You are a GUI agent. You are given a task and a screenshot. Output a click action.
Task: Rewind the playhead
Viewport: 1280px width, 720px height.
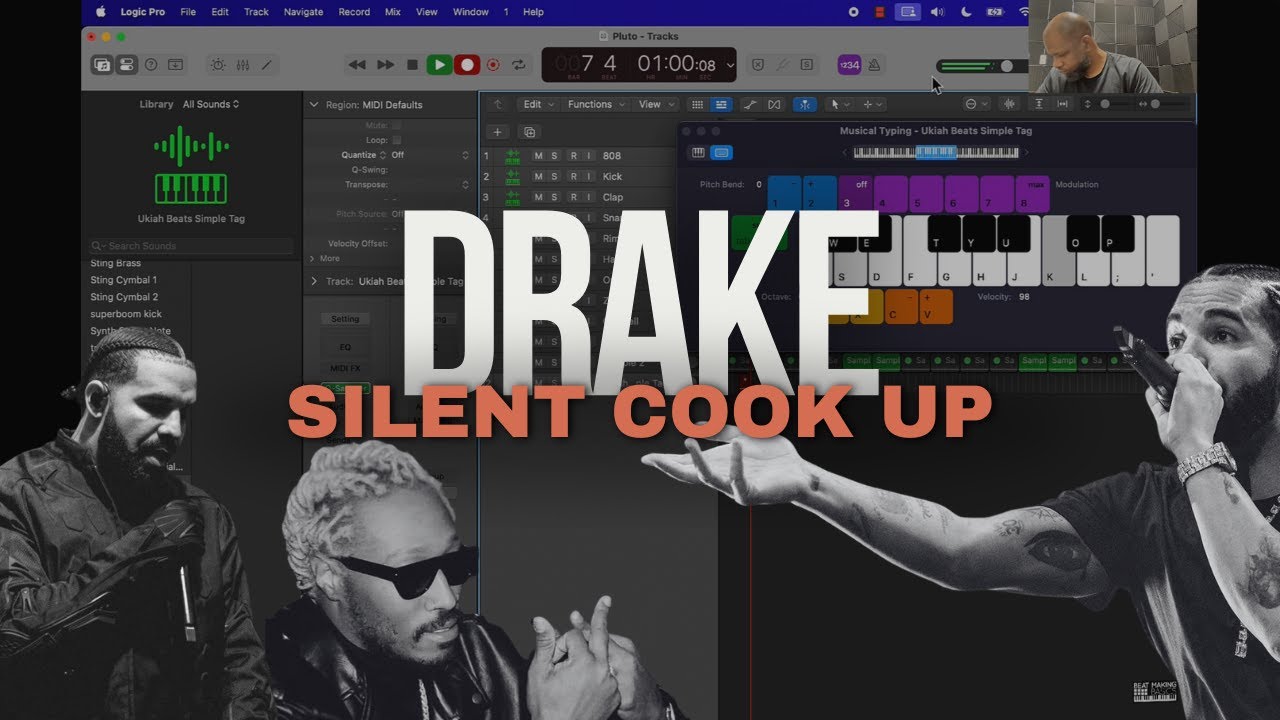(x=357, y=65)
